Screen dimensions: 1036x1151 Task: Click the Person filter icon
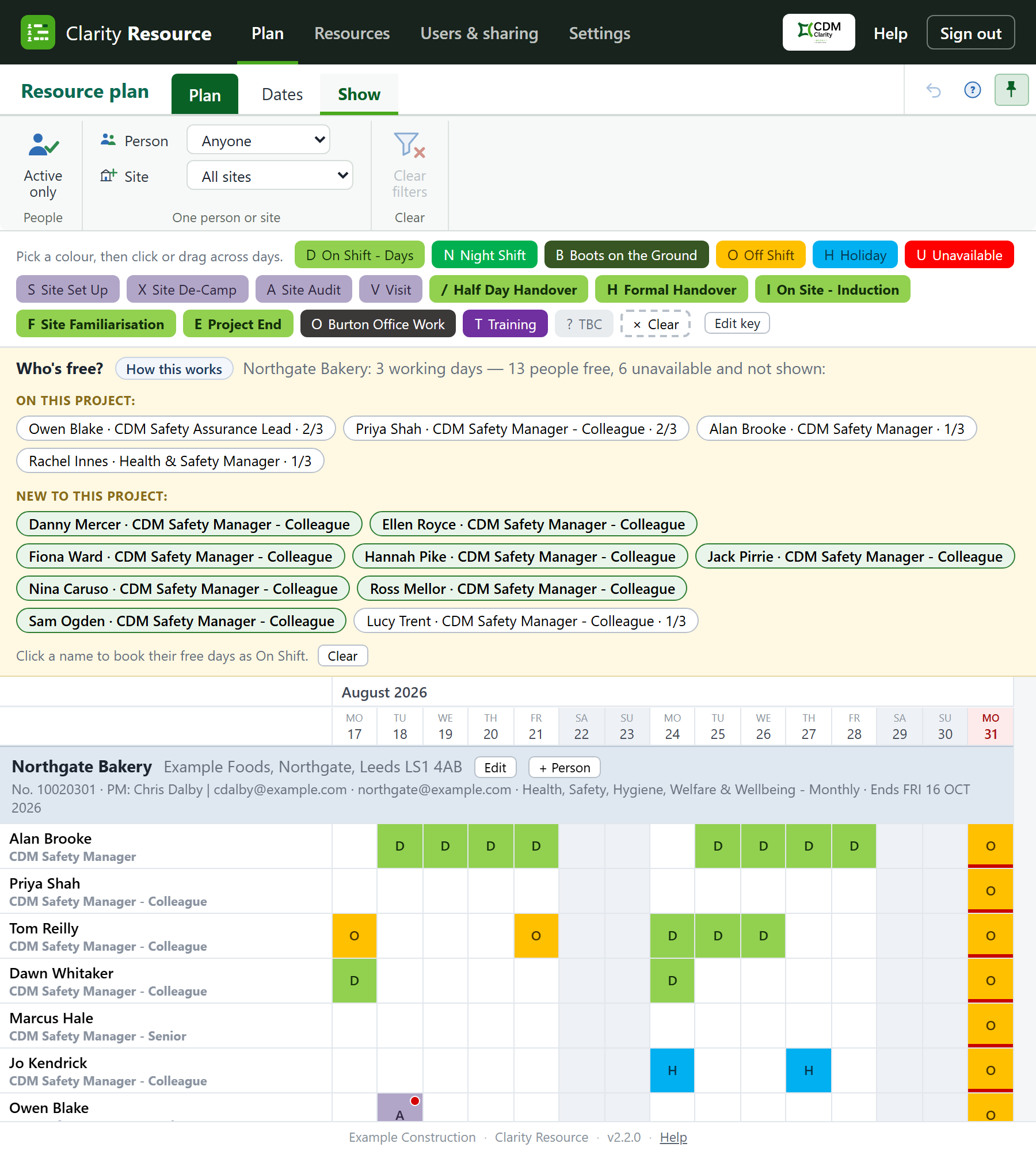(x=108, y=140)
